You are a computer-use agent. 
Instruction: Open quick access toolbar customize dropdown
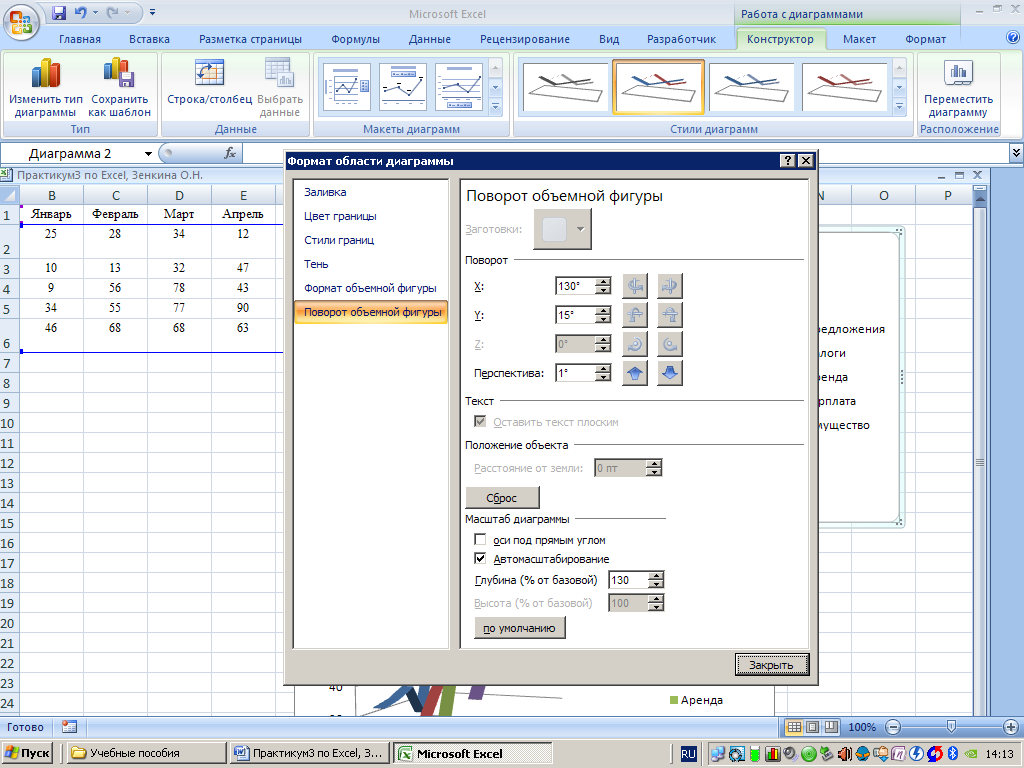[x=152, y=12]
